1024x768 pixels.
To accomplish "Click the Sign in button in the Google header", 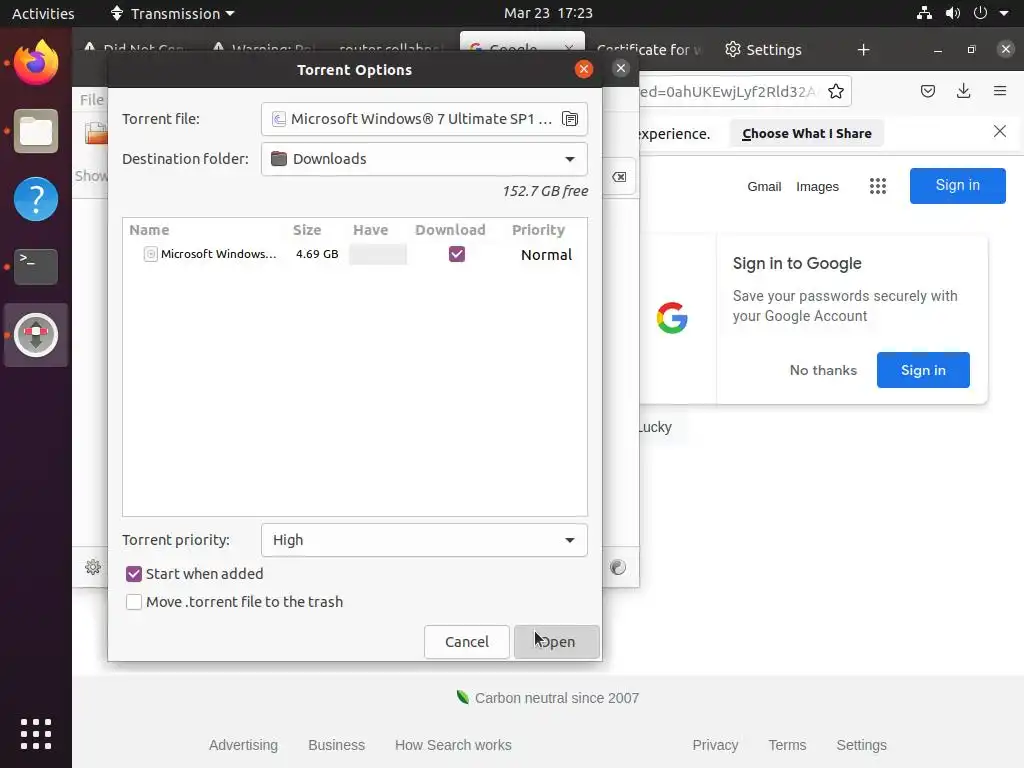I will coord(957,185).
